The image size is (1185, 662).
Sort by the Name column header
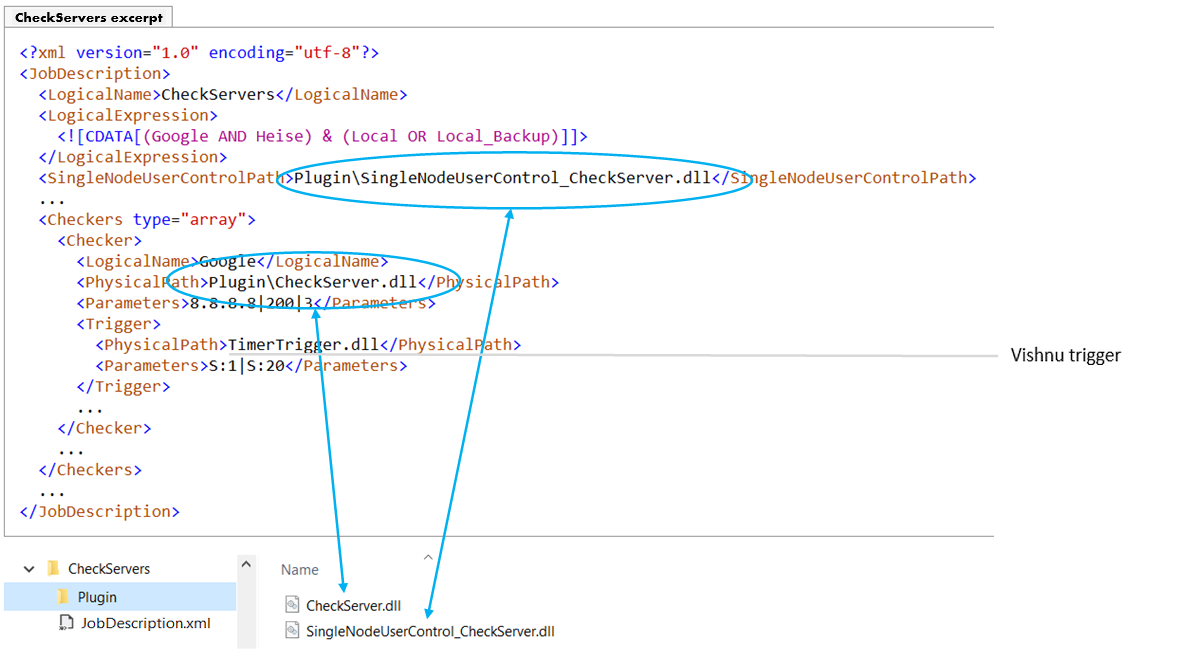coord(300,569)
